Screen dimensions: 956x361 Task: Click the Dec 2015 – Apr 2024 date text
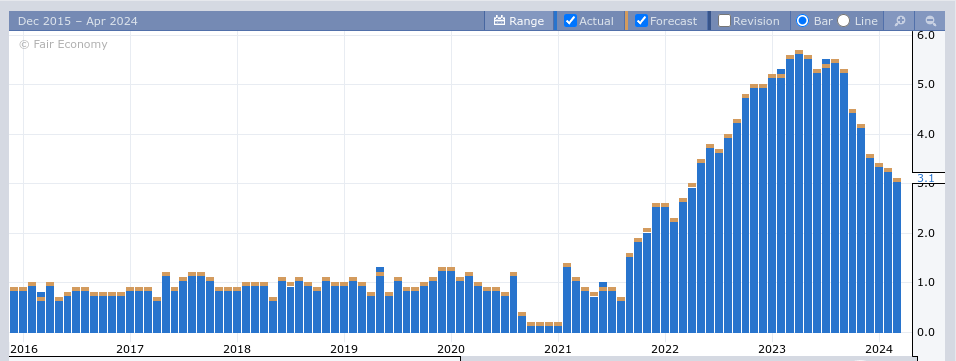tap(77, 21)
